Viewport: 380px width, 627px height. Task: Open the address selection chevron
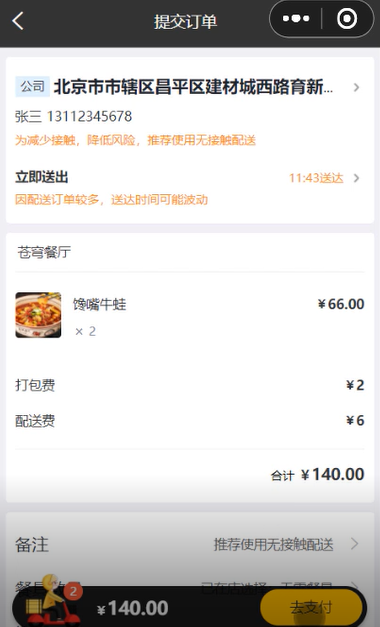point(356,87)
